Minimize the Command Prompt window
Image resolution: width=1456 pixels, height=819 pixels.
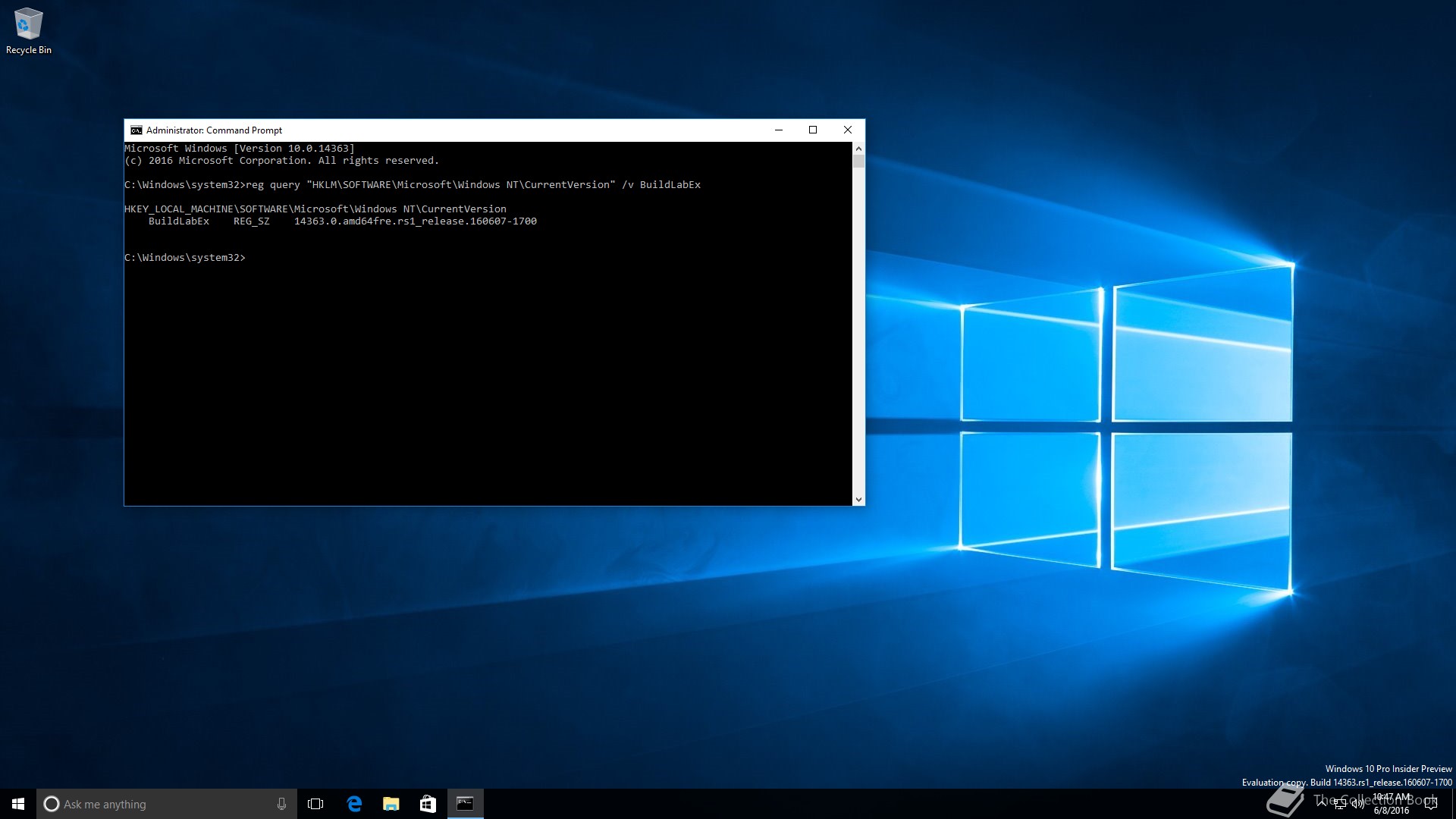(779, 130)
